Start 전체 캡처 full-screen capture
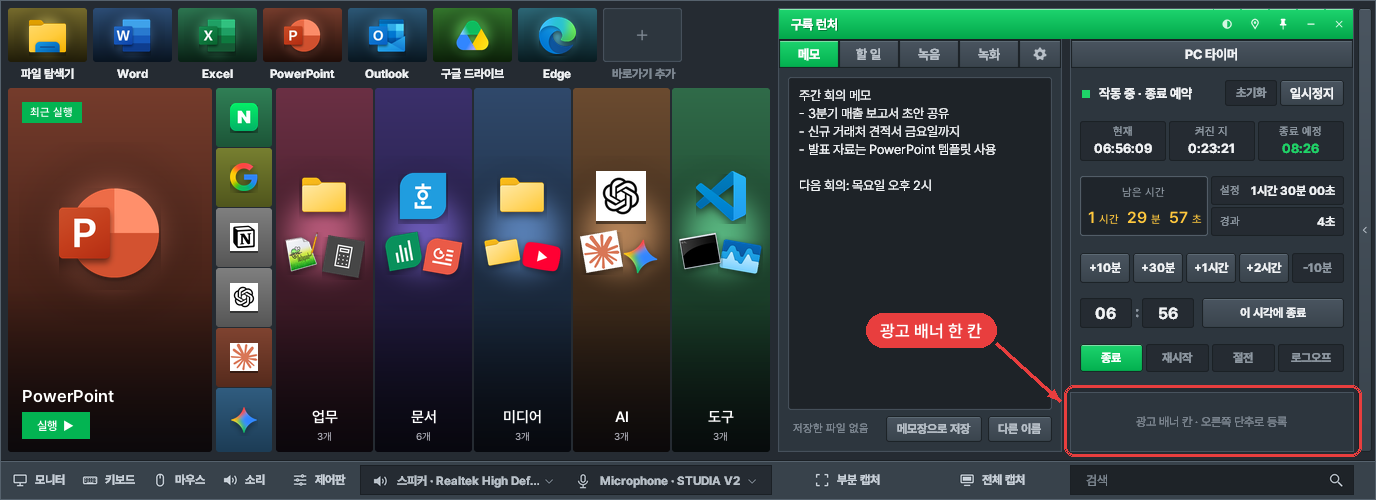 [x=992, y=480]
